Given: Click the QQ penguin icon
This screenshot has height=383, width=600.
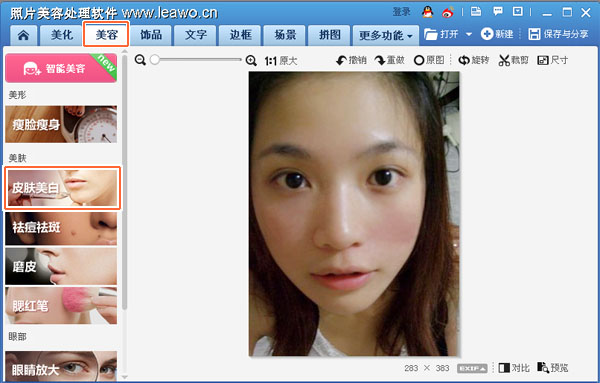Looking at the screenshot, I should click(427, 12).
